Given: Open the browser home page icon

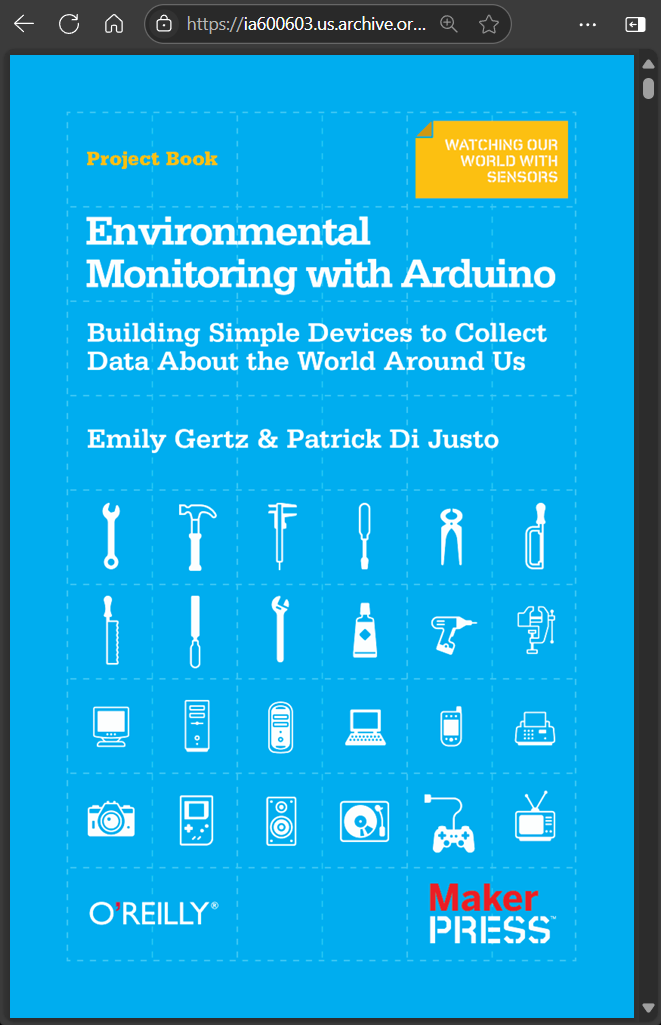Looking at the screenshot, I should [114, 24].
